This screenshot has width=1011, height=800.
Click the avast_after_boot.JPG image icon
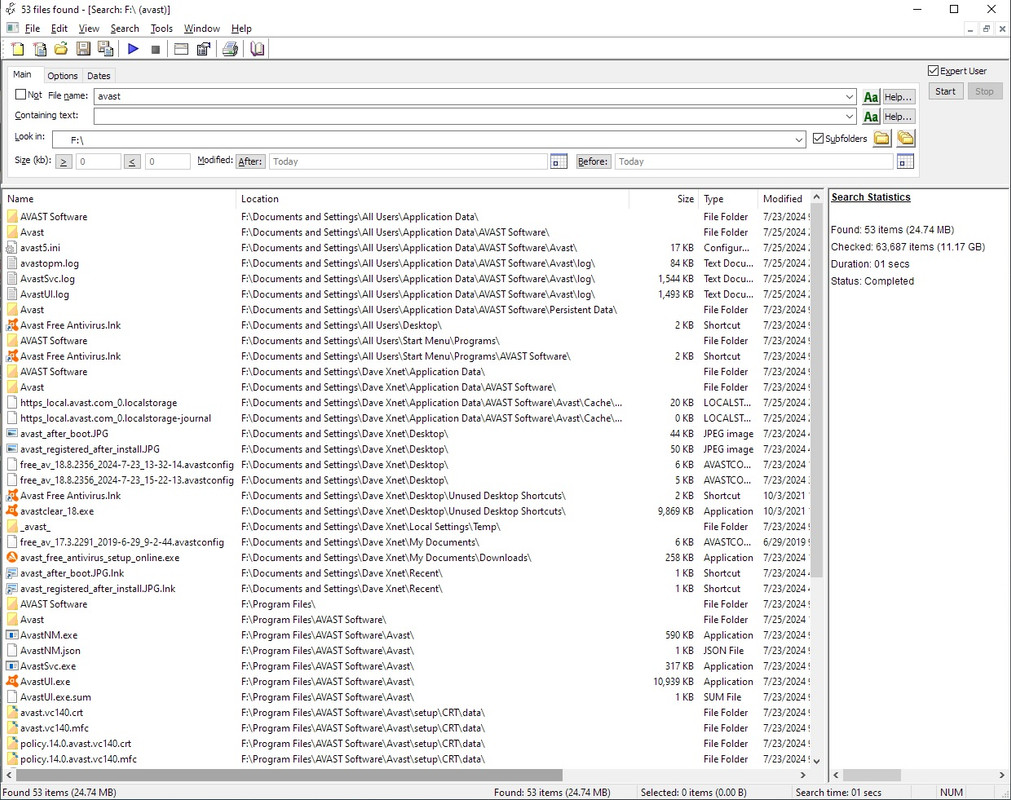12,434
